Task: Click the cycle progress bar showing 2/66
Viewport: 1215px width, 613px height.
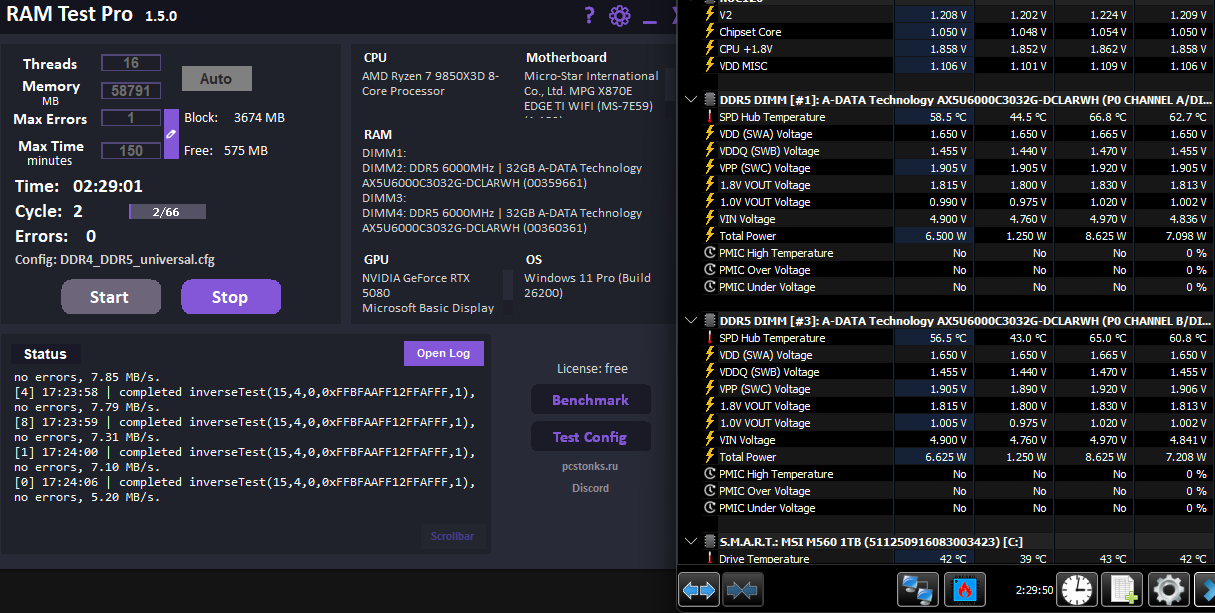Action: tap(167, 212)
